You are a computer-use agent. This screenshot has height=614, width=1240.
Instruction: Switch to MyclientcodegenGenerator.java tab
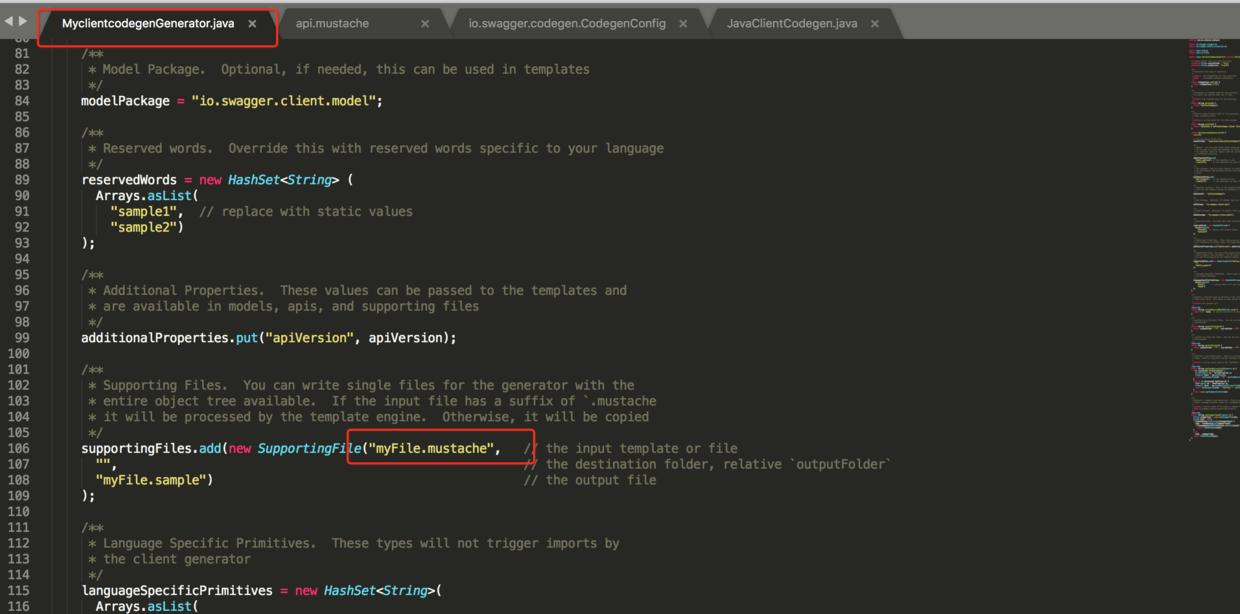pos(148,23)
